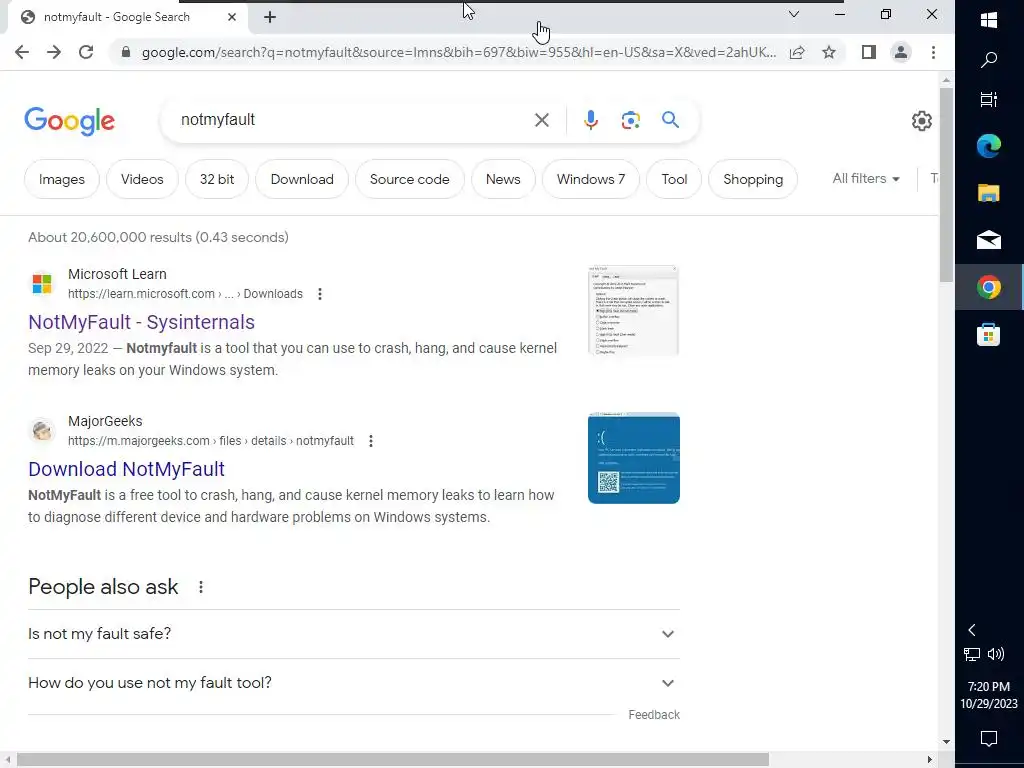This screenshot has width=1024, height=768.
Task: Open tab search dropdown arrow
Action: coord(794,14)
